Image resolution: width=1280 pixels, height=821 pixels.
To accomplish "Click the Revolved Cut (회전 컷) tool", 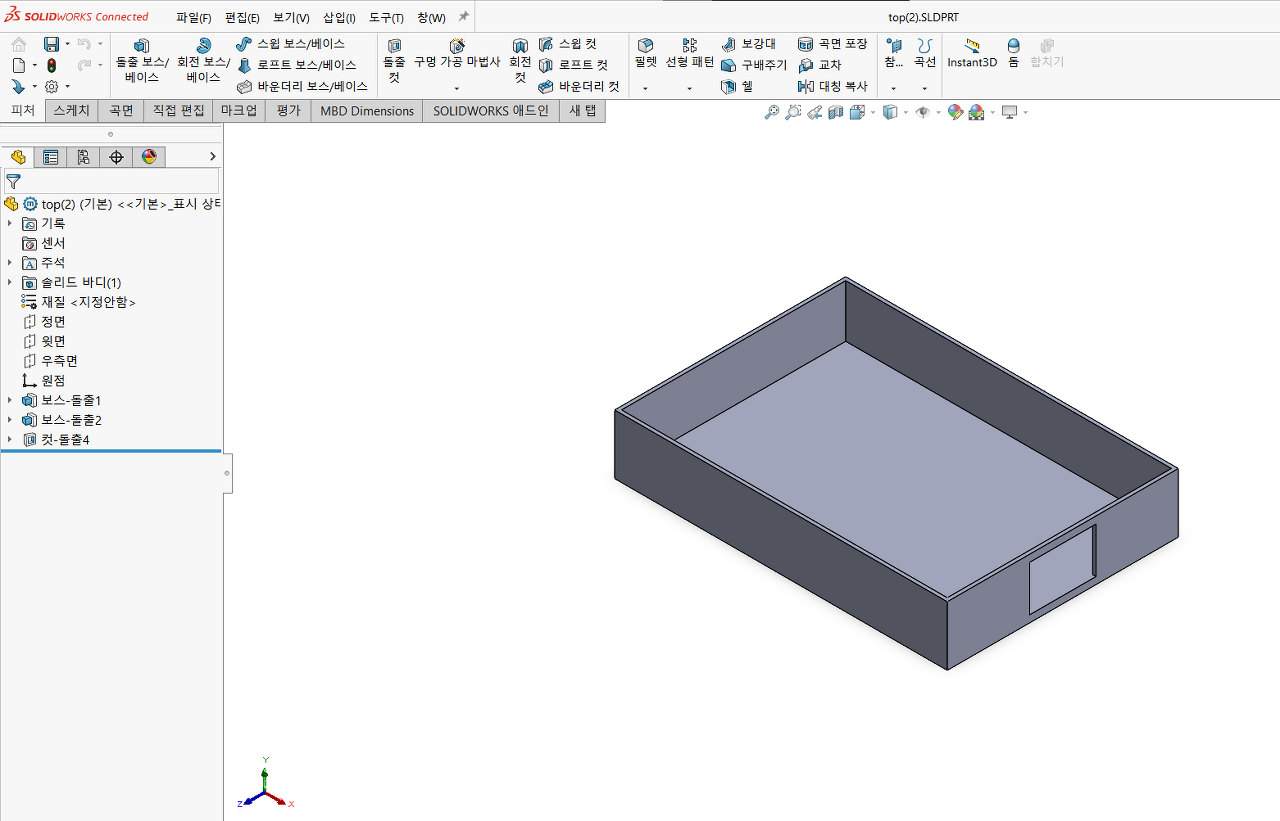I will pos(520,61).
